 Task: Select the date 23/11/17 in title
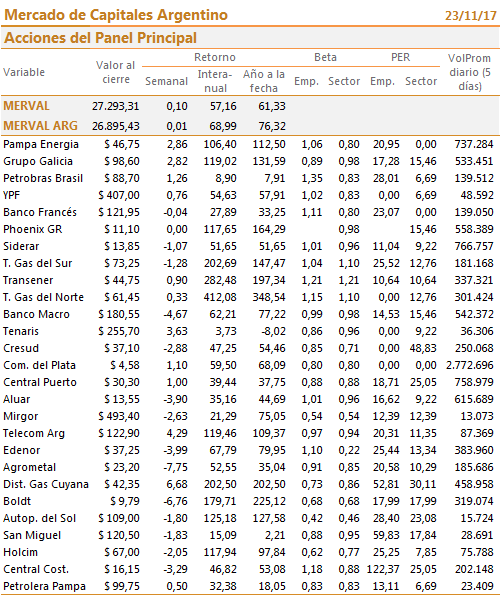tap(470, 16)
